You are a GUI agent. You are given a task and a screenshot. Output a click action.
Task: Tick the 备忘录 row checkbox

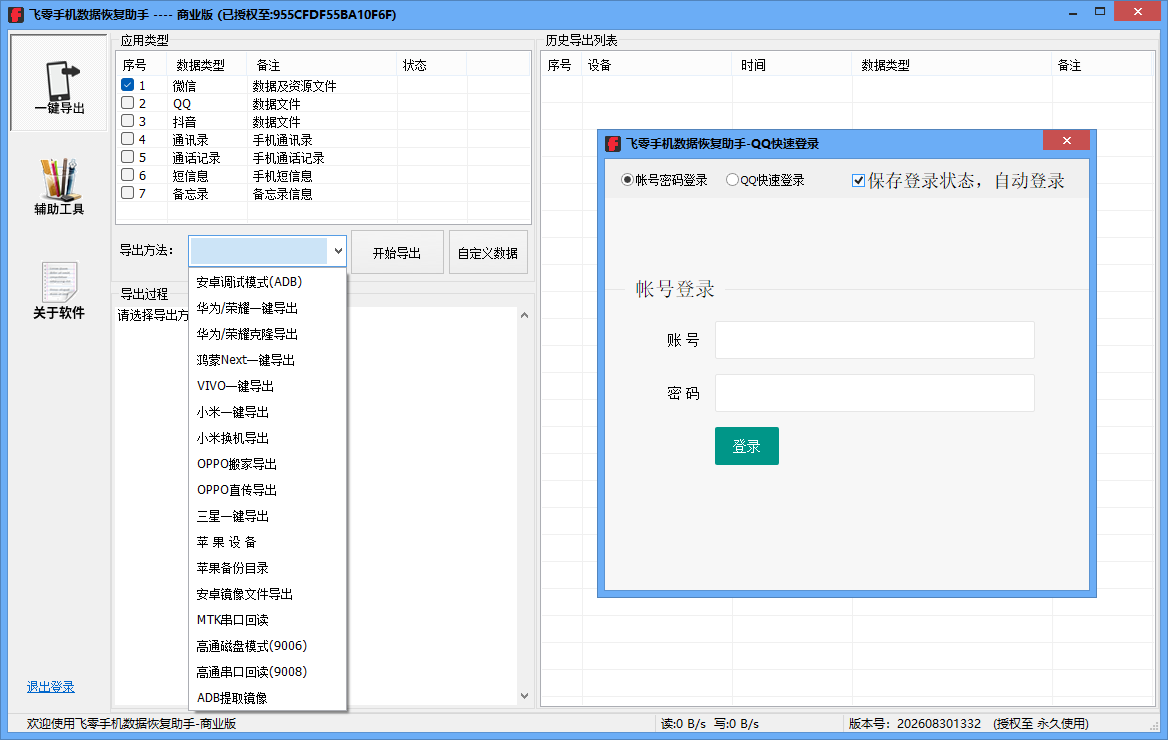127,193
